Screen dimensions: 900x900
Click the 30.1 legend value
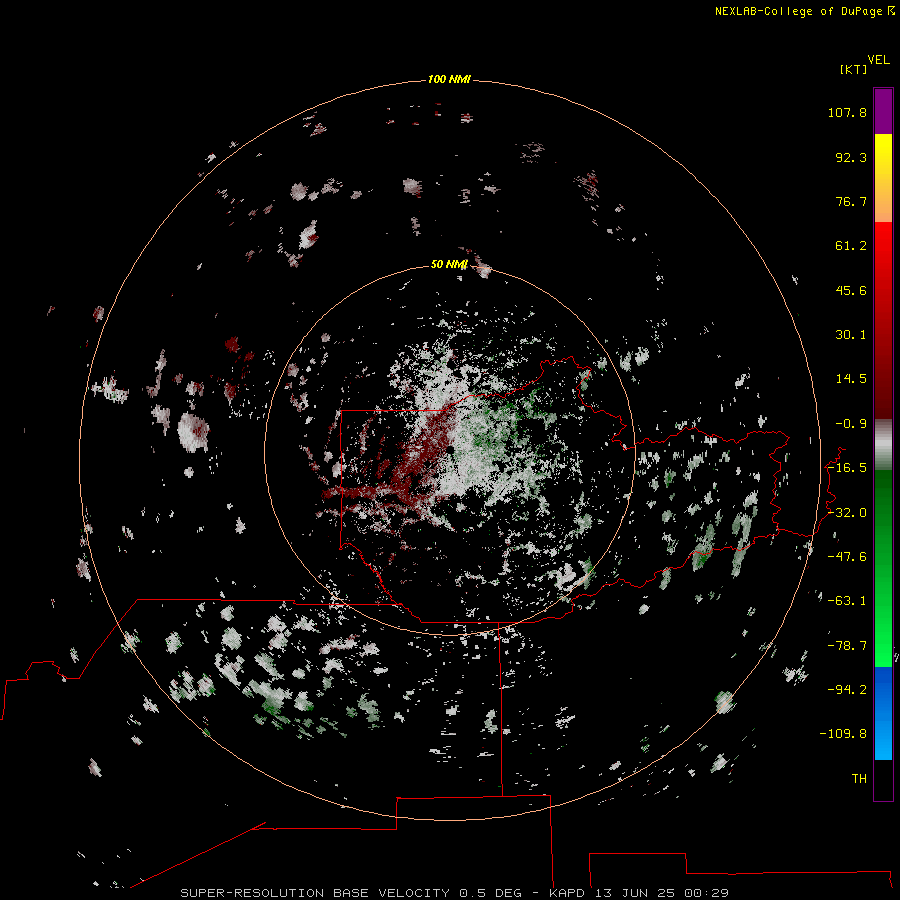[x=851, y=335]
